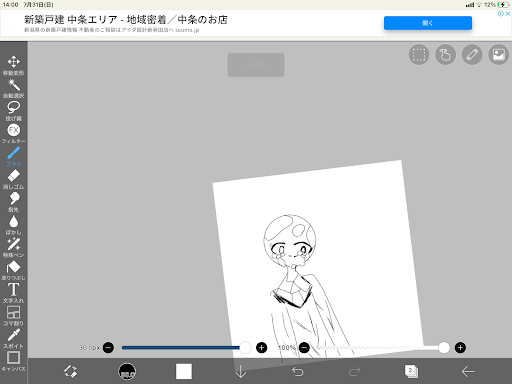This screenshot has width=512, height=384.
Task: Open the Canvas (キャンバス) tool
Action: pyautogui.click(x=13, y=361)
